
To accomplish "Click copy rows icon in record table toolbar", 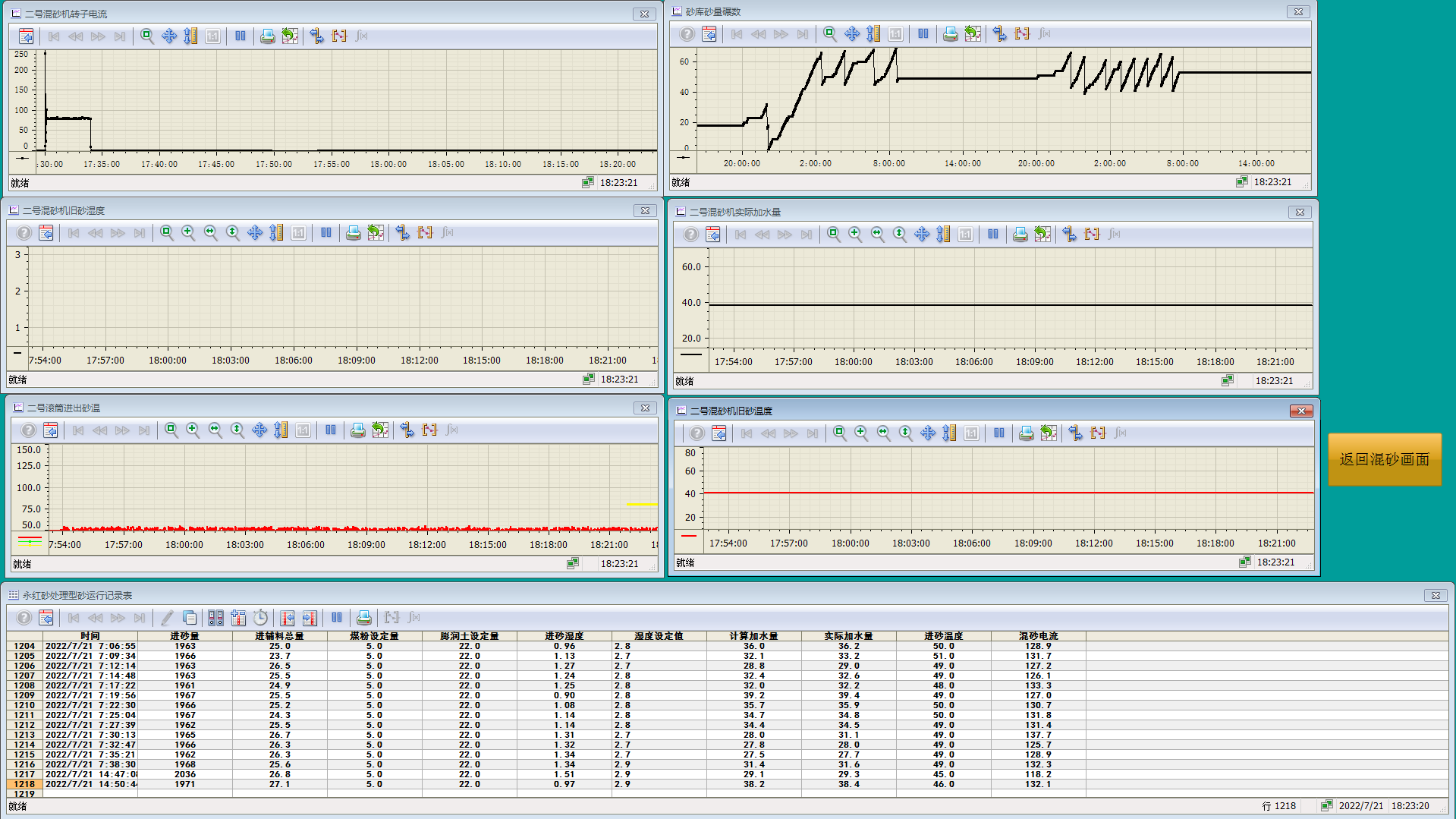I will pos(190,618).
